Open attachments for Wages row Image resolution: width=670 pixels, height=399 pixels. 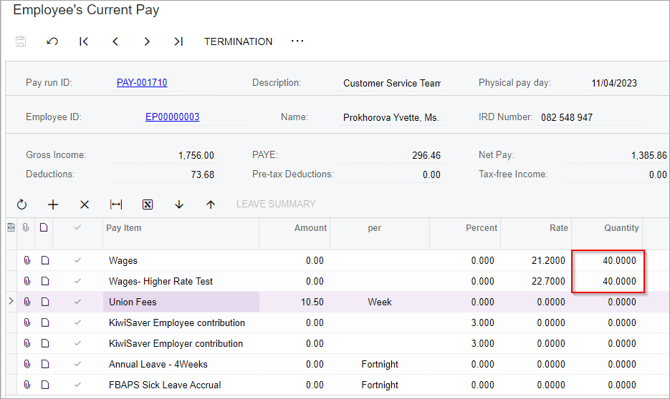[27, 260]
